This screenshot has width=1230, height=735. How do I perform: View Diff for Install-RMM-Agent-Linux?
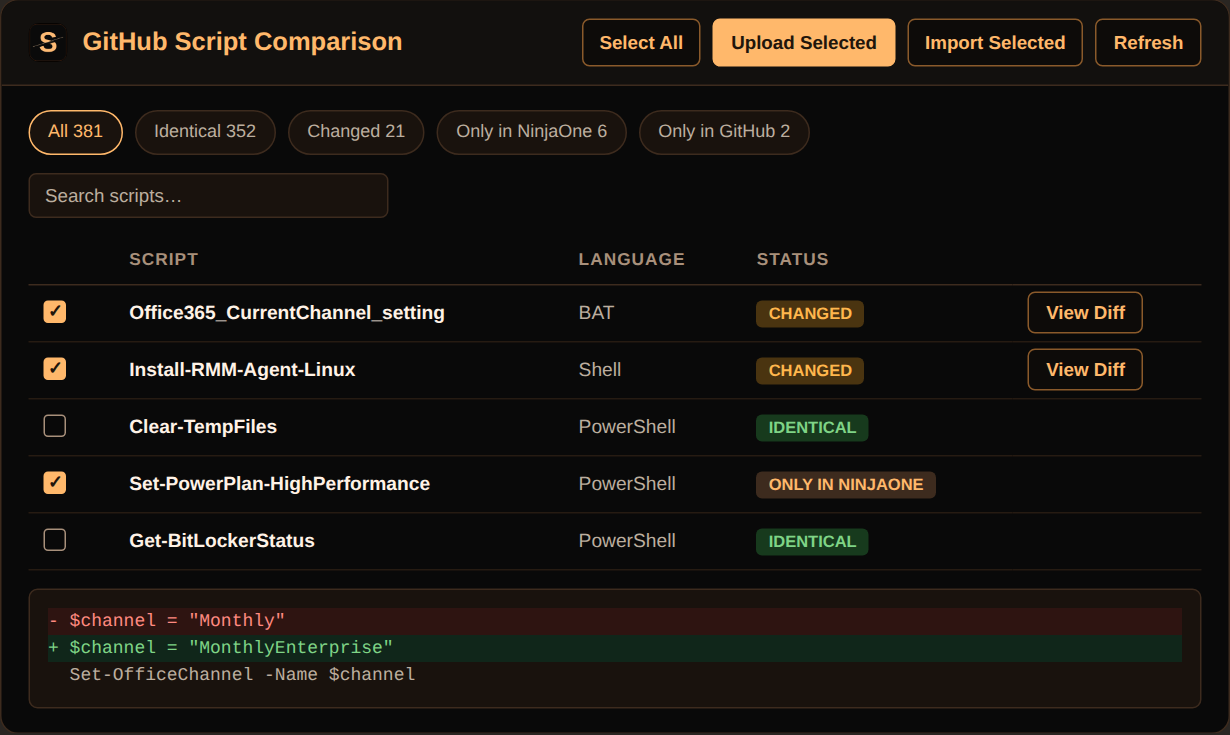1085,370
